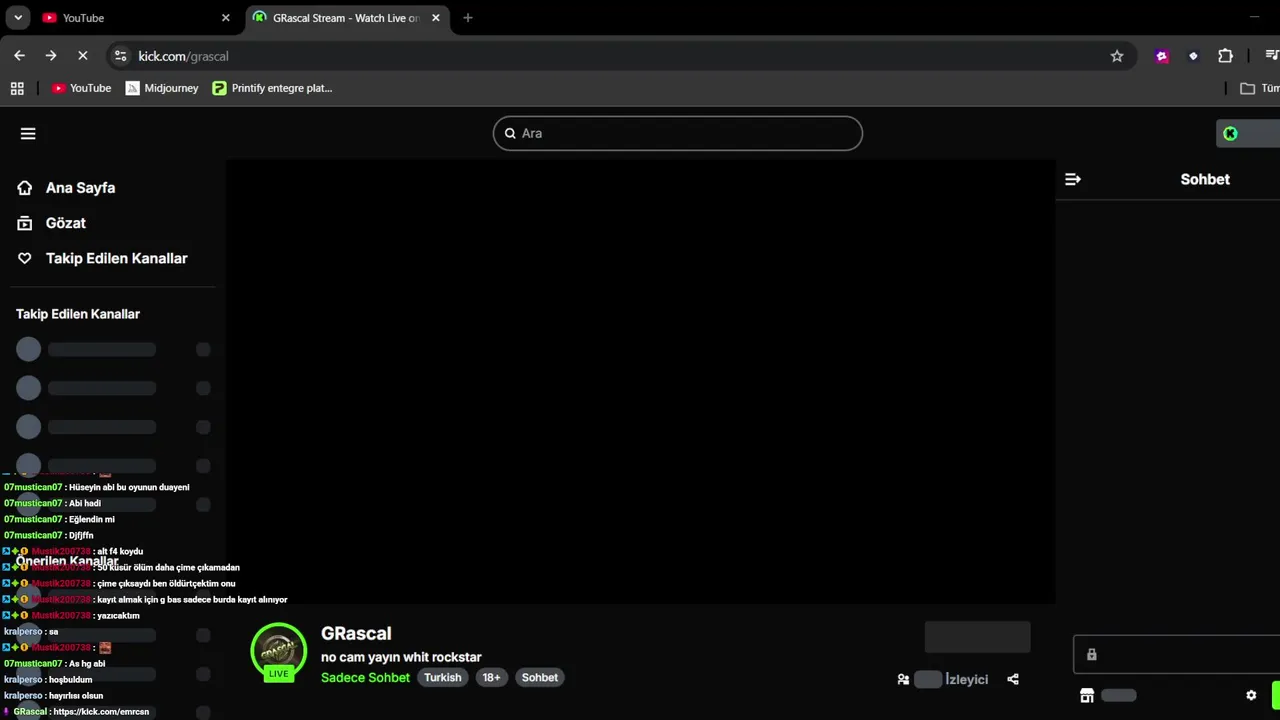
Task: Click the LIVE badge under avatar
Action: (x=279, y=673)
